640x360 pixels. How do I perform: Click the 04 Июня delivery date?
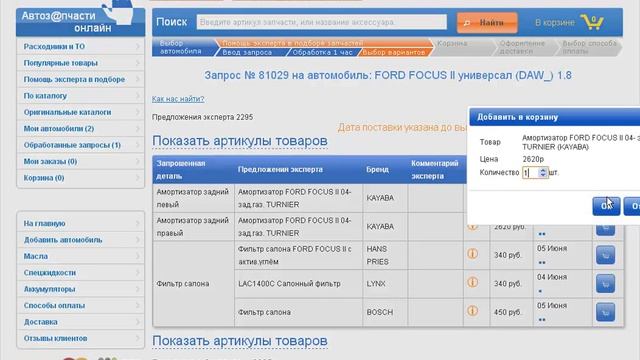pyautogui.click(x=552, y=277)
